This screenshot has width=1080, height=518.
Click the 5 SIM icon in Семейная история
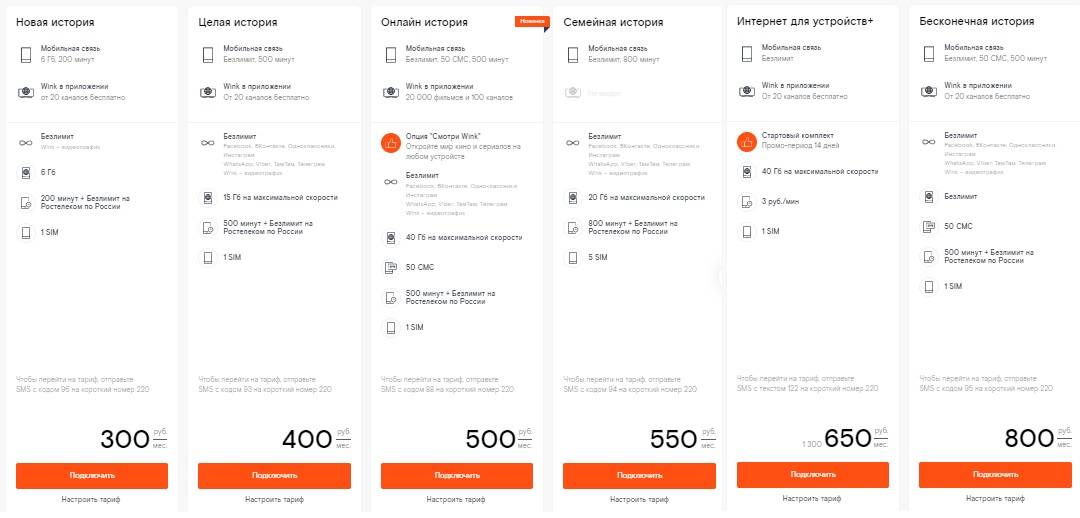pos(573,258)
